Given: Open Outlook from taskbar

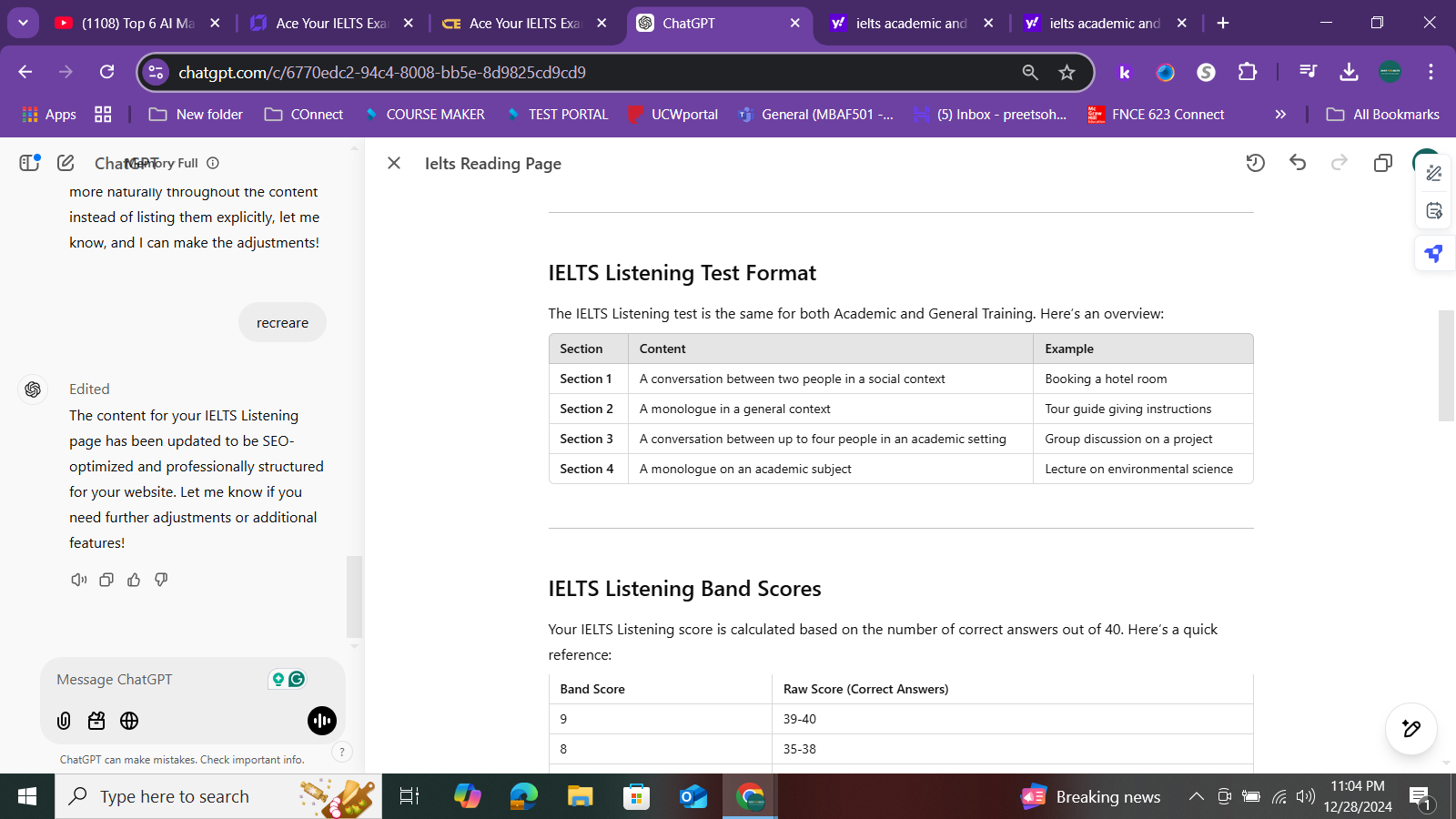Looking at the screenshot, I should pos(693,796).
